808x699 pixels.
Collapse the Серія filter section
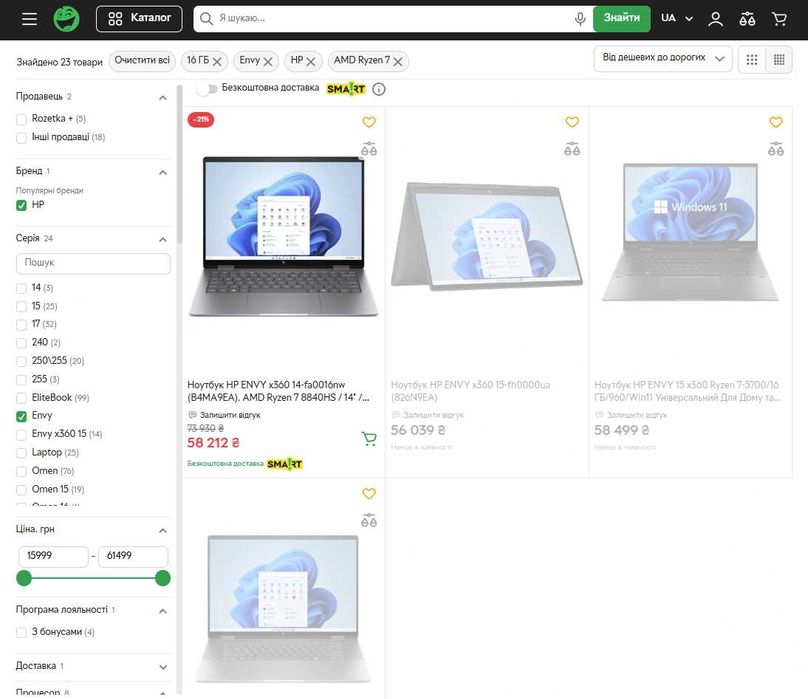point(163,239)
